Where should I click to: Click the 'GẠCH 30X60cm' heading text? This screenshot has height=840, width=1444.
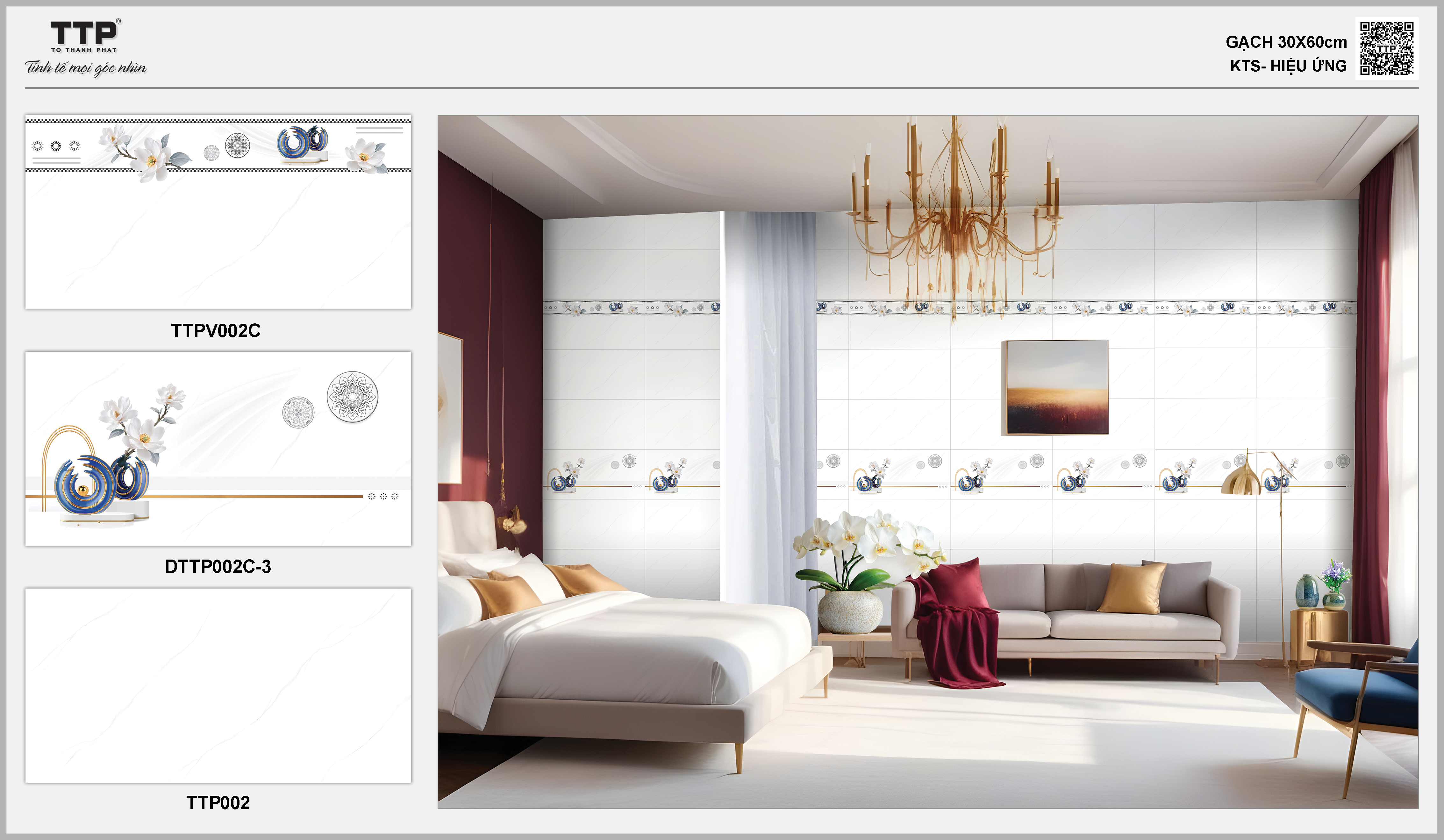pyautogui.click(x=1286, y=42)
